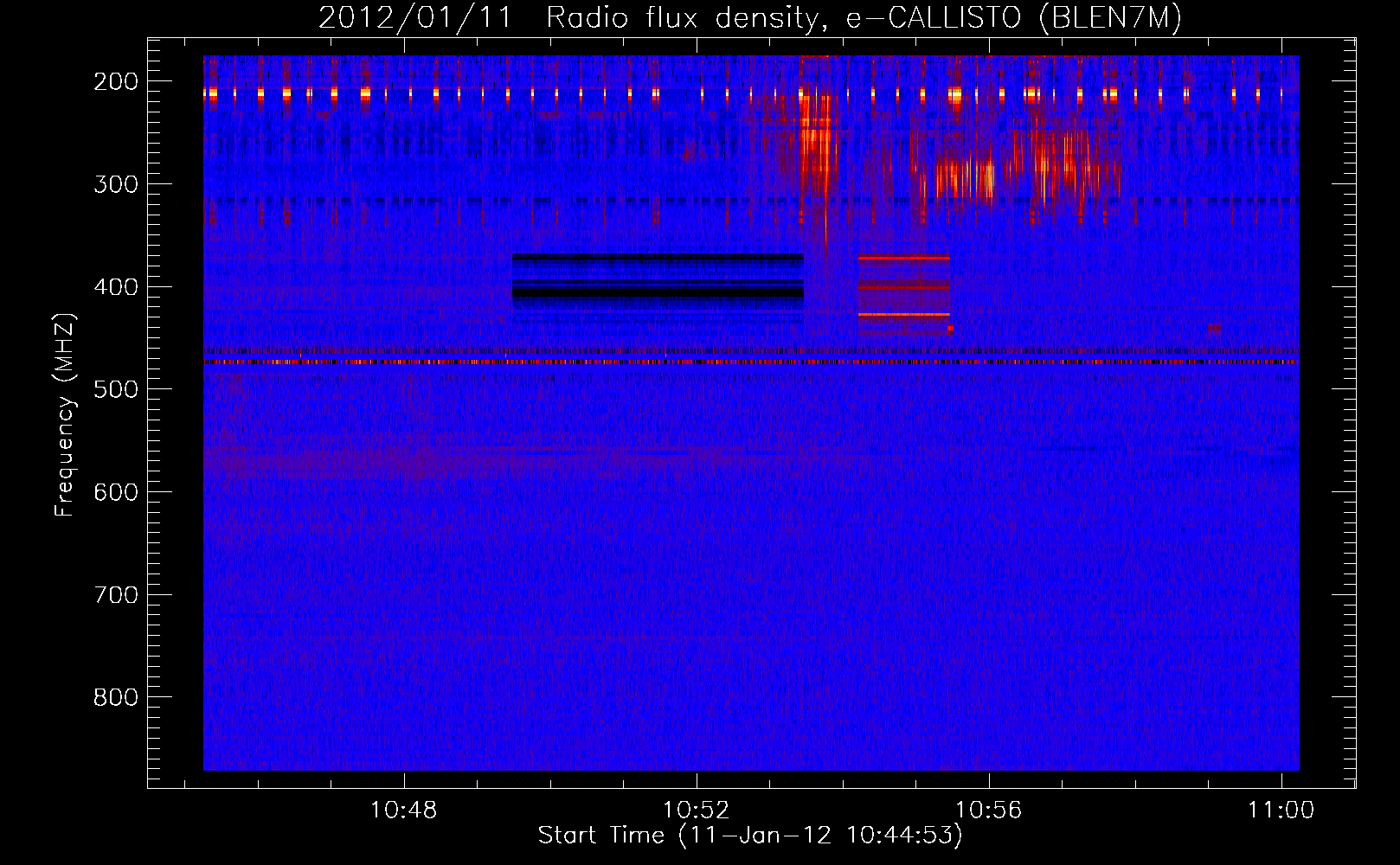The height and width of the screenshot is (865, 1400).
Task: Select the 500 frequency tick label
Action: [x=115, y=389]
